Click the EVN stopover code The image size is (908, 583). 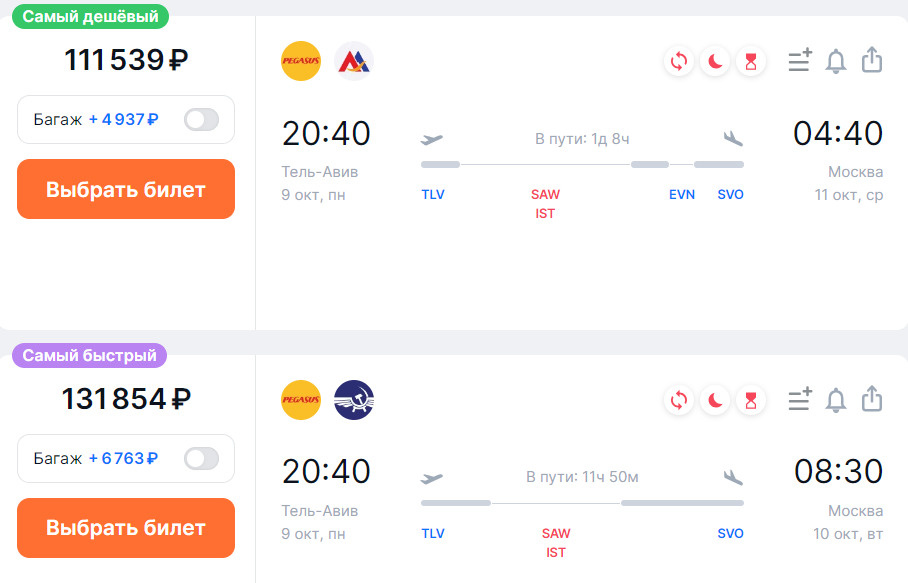[682, 195]
